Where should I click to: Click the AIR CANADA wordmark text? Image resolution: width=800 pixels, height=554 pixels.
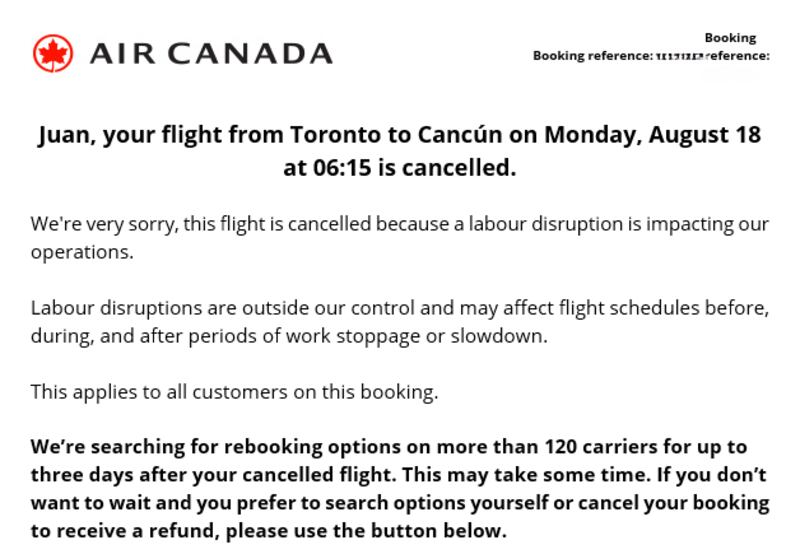210,54
